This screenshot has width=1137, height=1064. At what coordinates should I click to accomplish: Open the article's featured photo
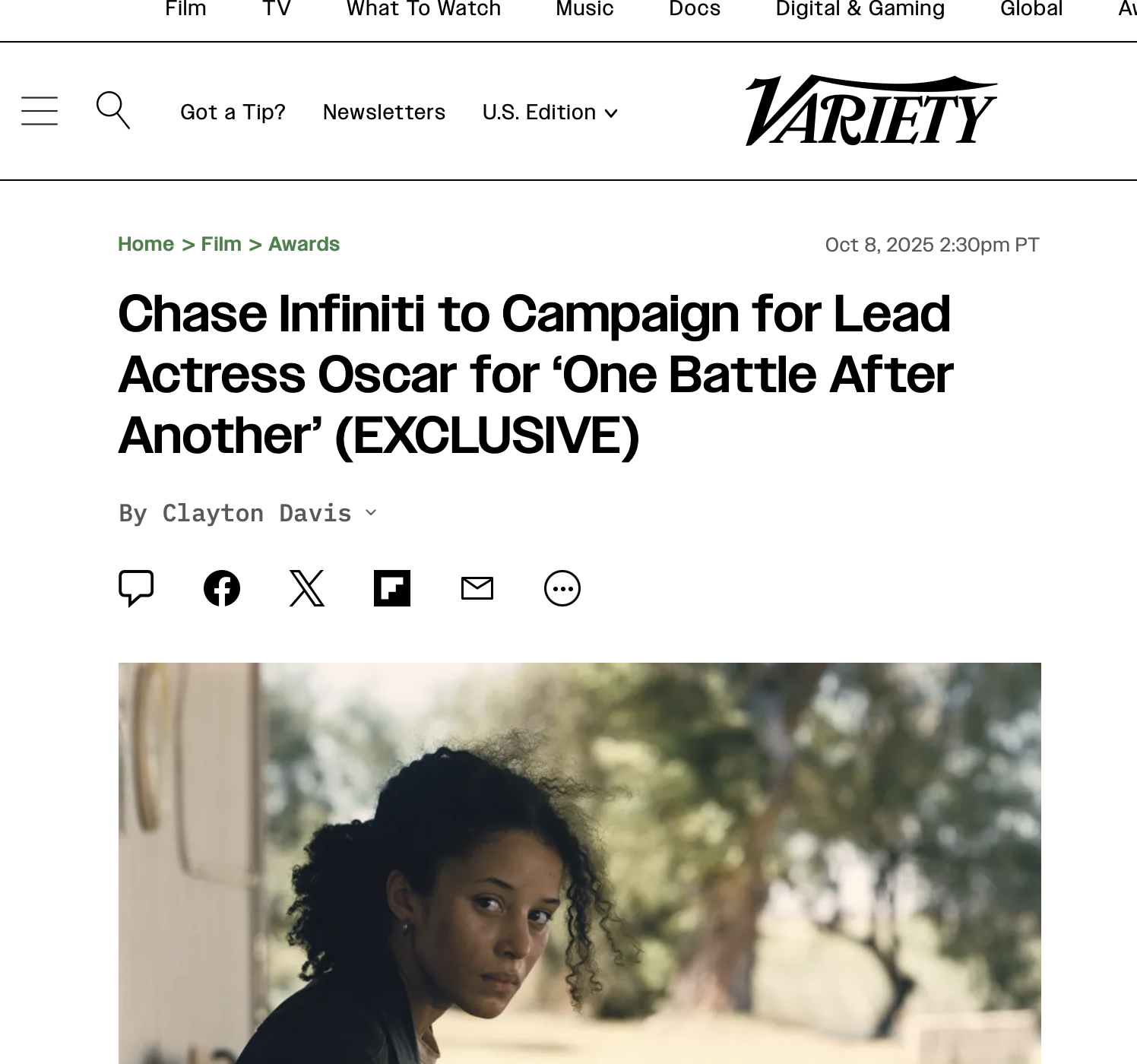click(580, 863)
